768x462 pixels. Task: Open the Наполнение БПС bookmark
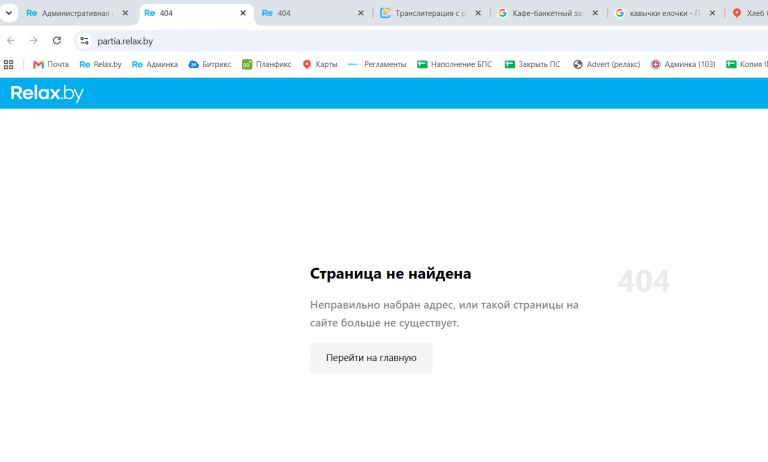coord(455,64)
